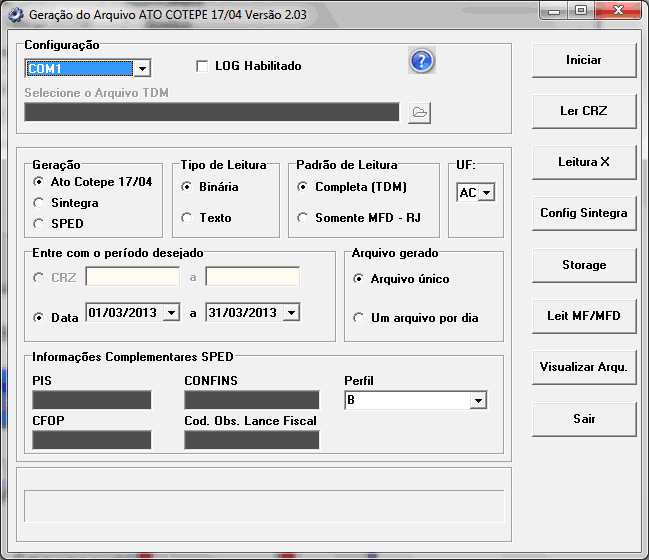
Task: Open the end date 31/03/2013 picker
Action: 291,313
